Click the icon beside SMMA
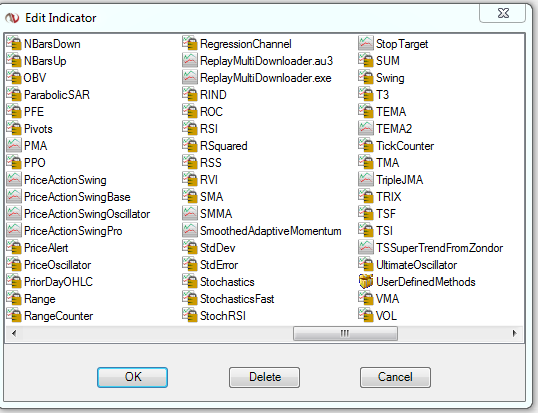 pos(190,214)
